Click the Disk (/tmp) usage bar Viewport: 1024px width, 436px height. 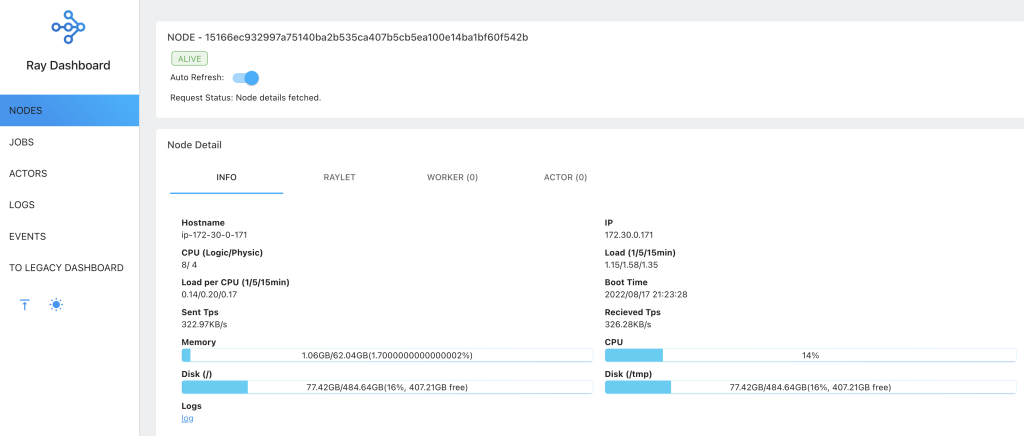click(x=810, y=387)
